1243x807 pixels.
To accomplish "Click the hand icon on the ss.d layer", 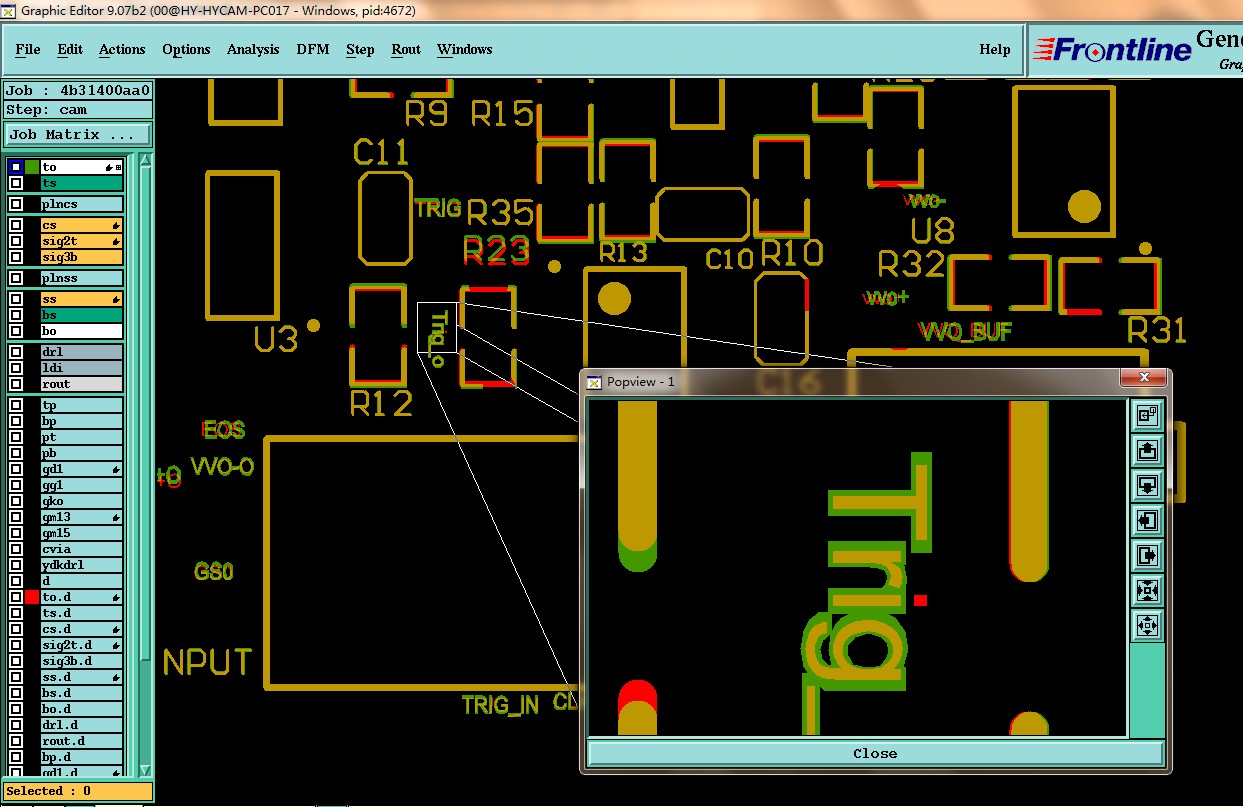I will 117,678.
